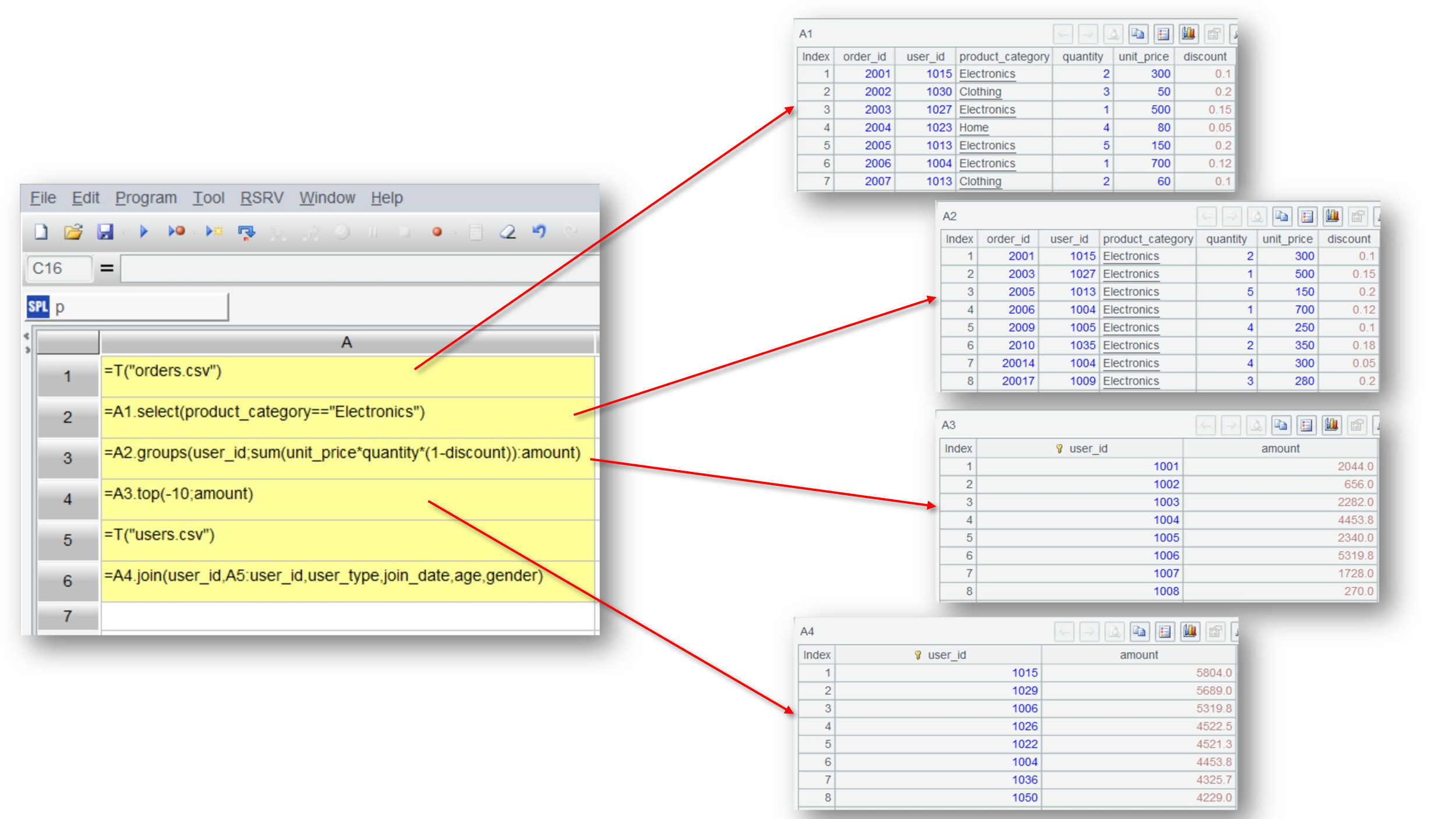Undo the last action with the blue arrow
The image size is (1456, 819).
coord(539,232)
